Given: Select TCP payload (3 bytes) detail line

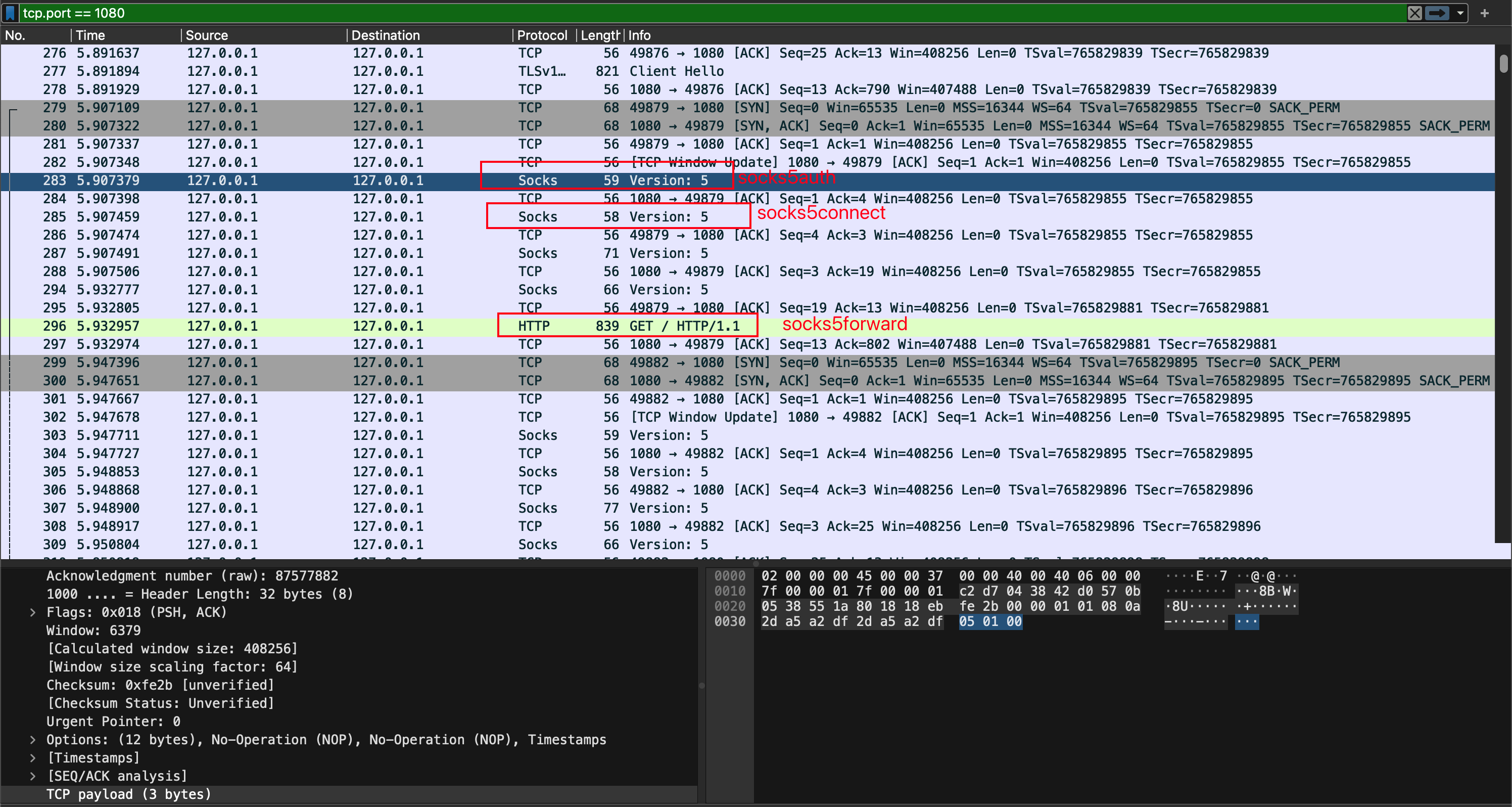Looking at the screenshot, I should tap(128, 794).
